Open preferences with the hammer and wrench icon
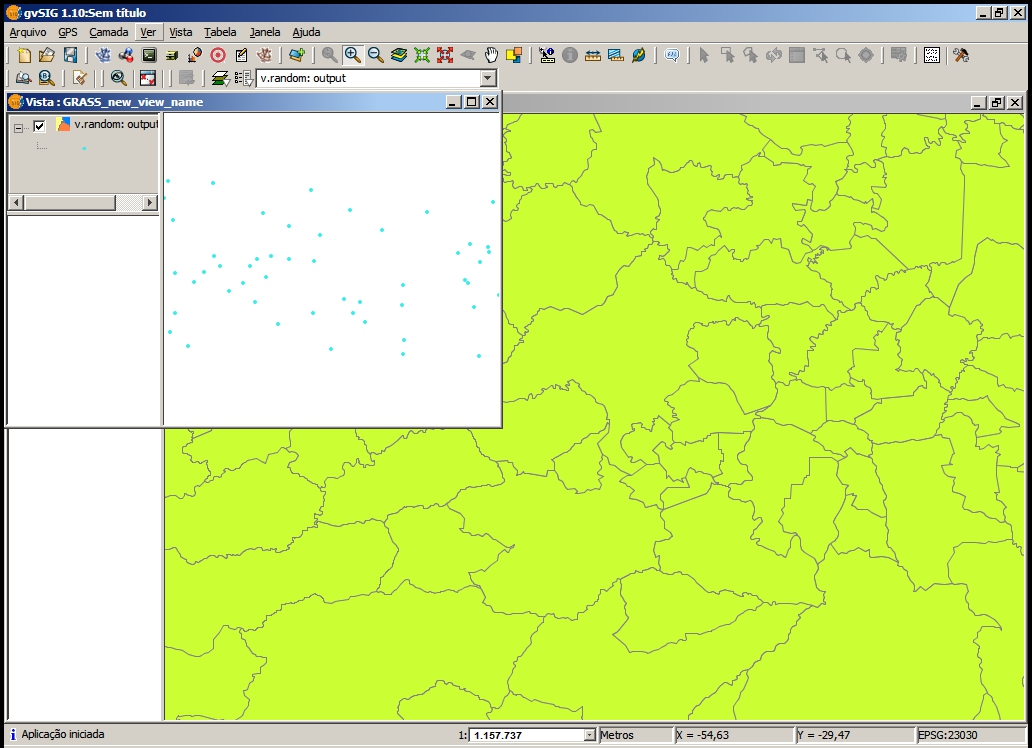Viewport: 1032px width, 748px height. point(960,55)
